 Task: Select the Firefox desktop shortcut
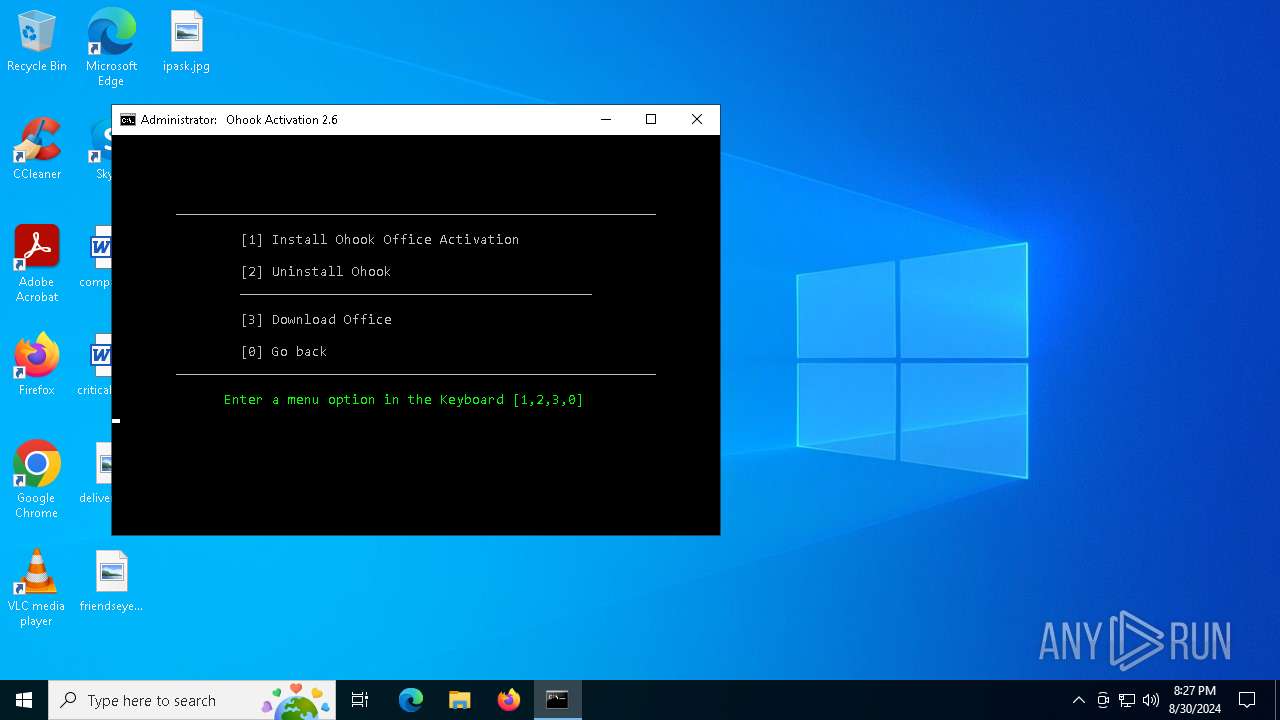(37, 365)
